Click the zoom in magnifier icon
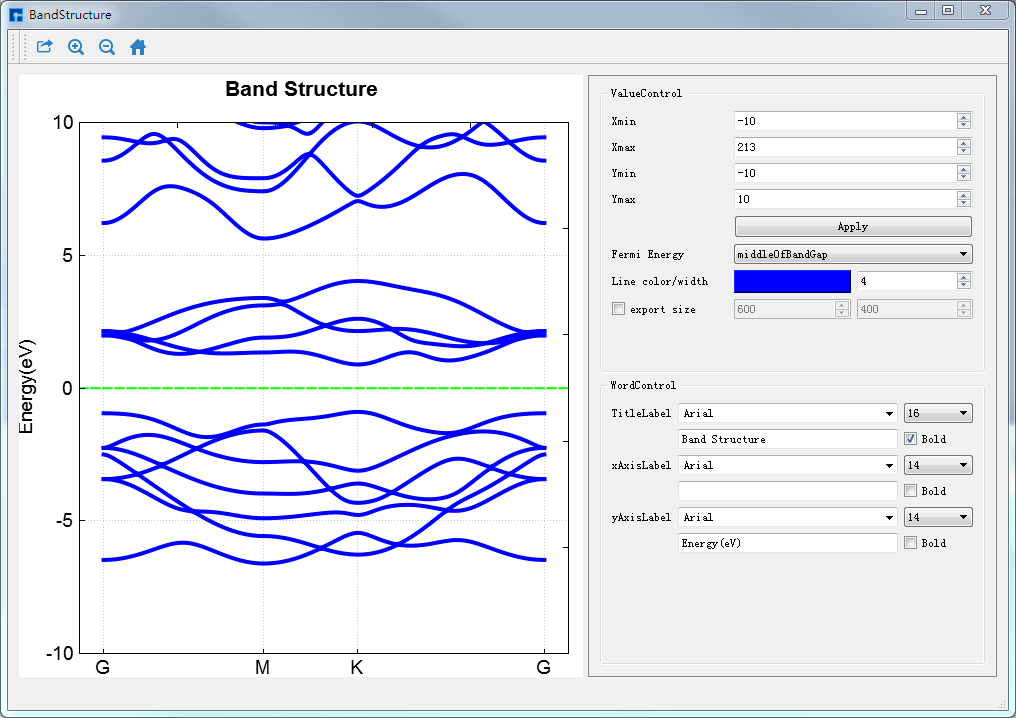 [76, 47]
